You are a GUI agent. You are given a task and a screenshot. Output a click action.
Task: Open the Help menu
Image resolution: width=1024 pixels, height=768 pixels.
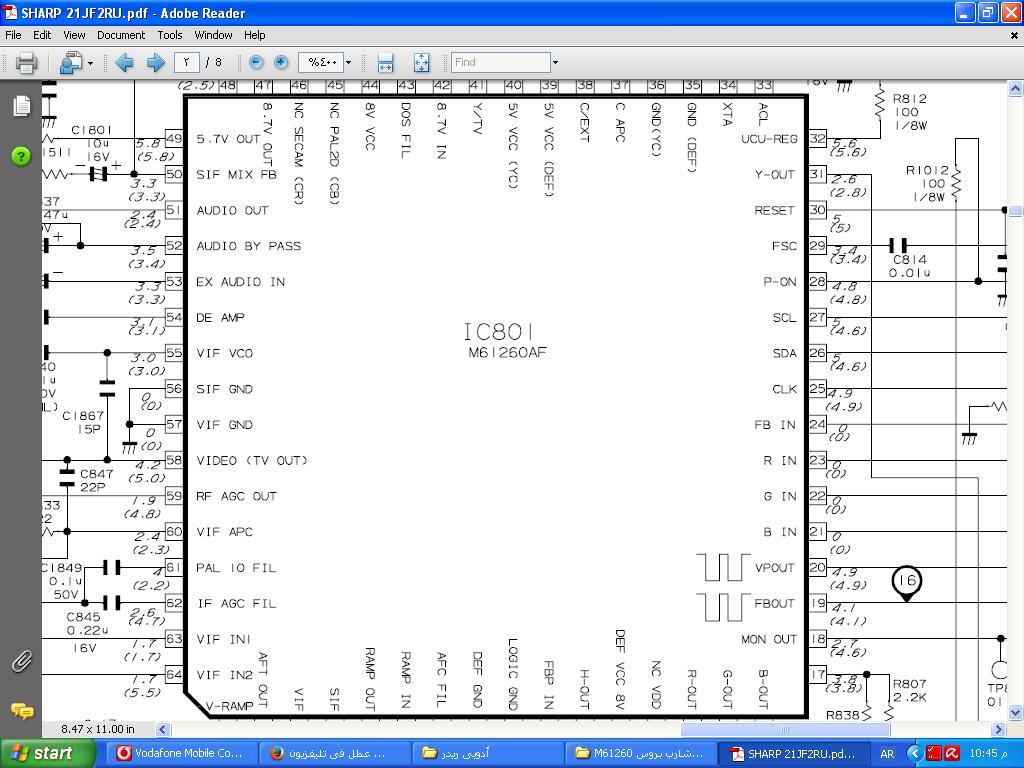pyautogui.click(x=255, y=35)
